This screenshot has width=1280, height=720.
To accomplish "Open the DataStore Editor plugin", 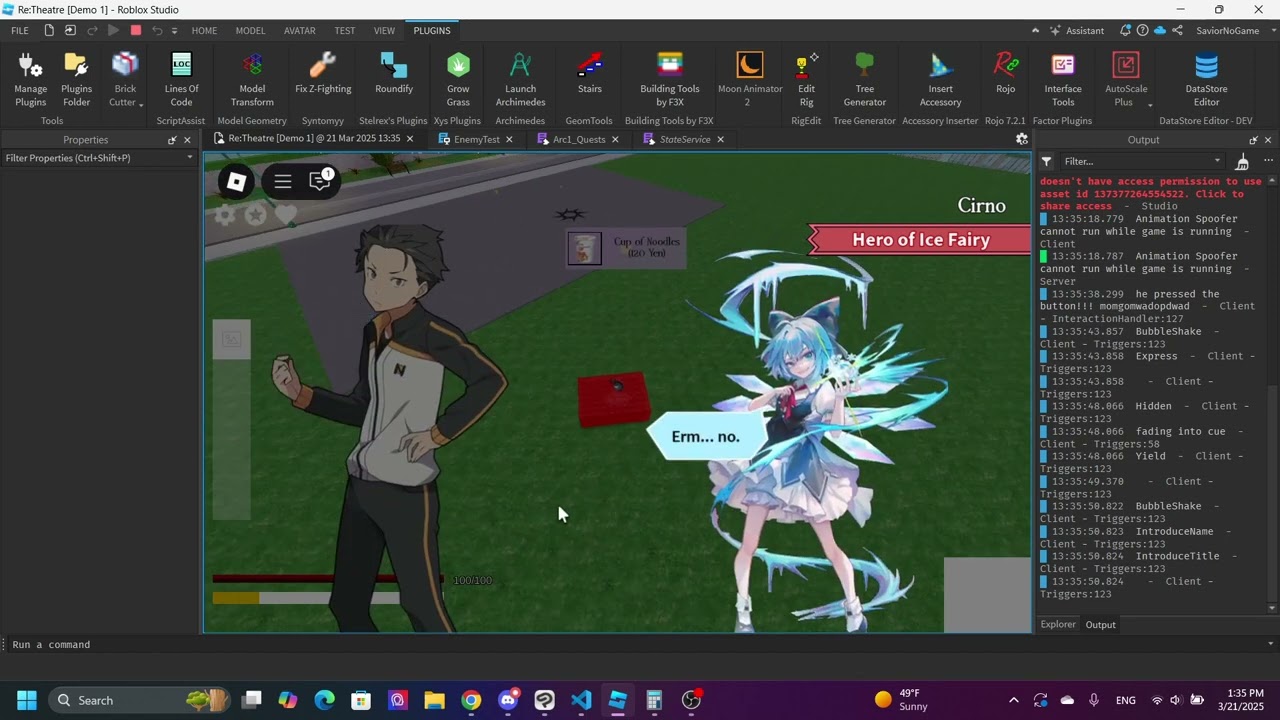I will pyautogui.click(x=1206, y=79).
